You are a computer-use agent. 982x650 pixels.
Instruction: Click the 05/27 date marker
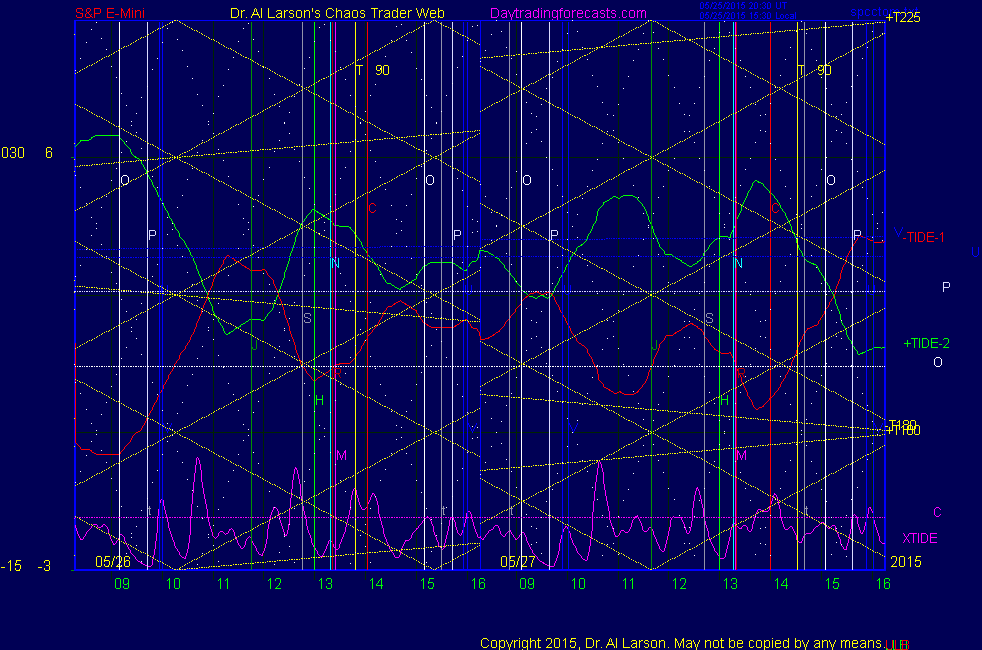[517, 562]
